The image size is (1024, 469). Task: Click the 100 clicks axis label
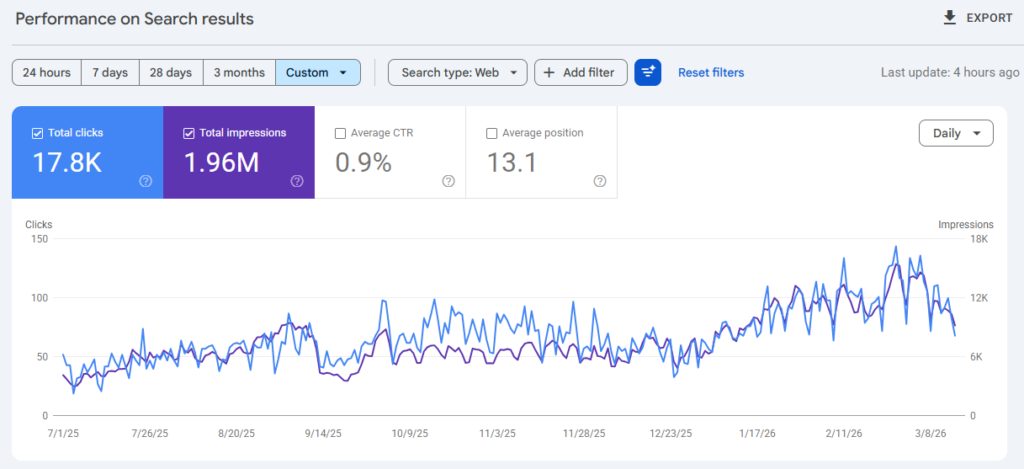[40, 297]
